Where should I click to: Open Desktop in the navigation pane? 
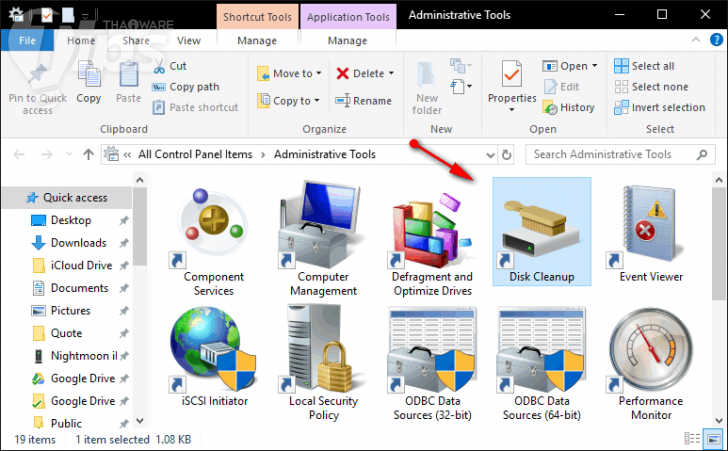(71, 220)
